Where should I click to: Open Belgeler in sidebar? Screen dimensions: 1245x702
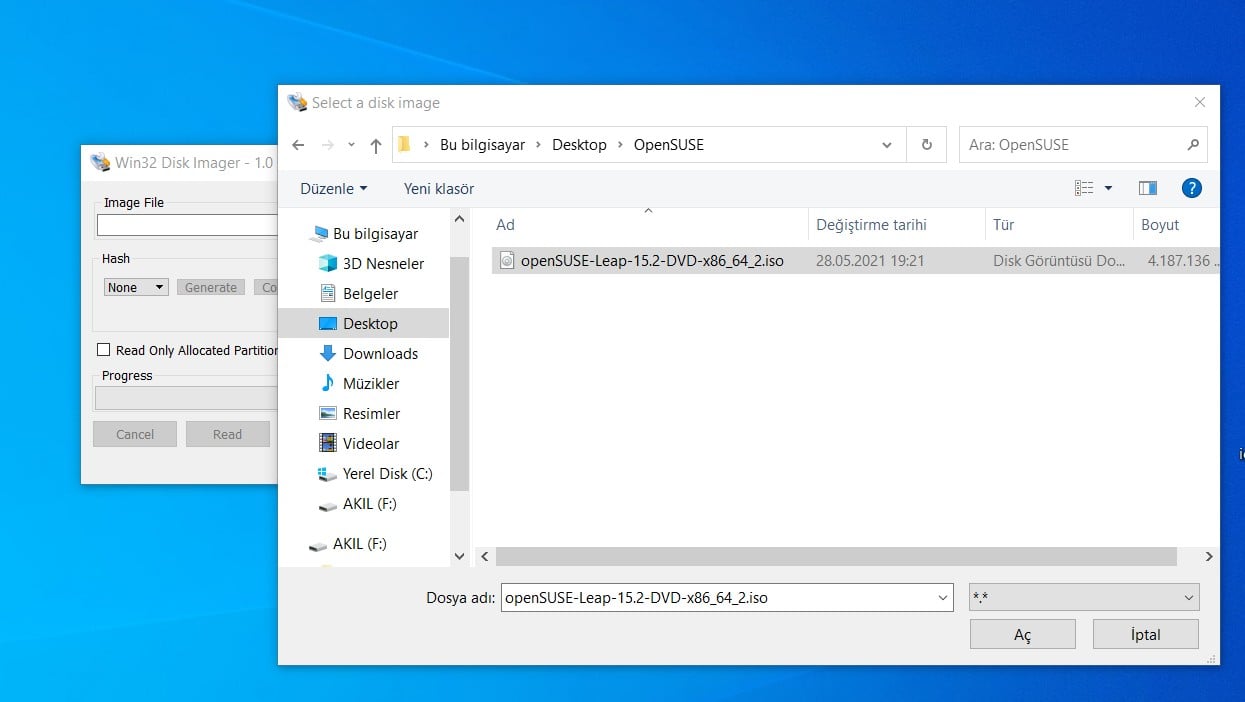click(370, 294)
